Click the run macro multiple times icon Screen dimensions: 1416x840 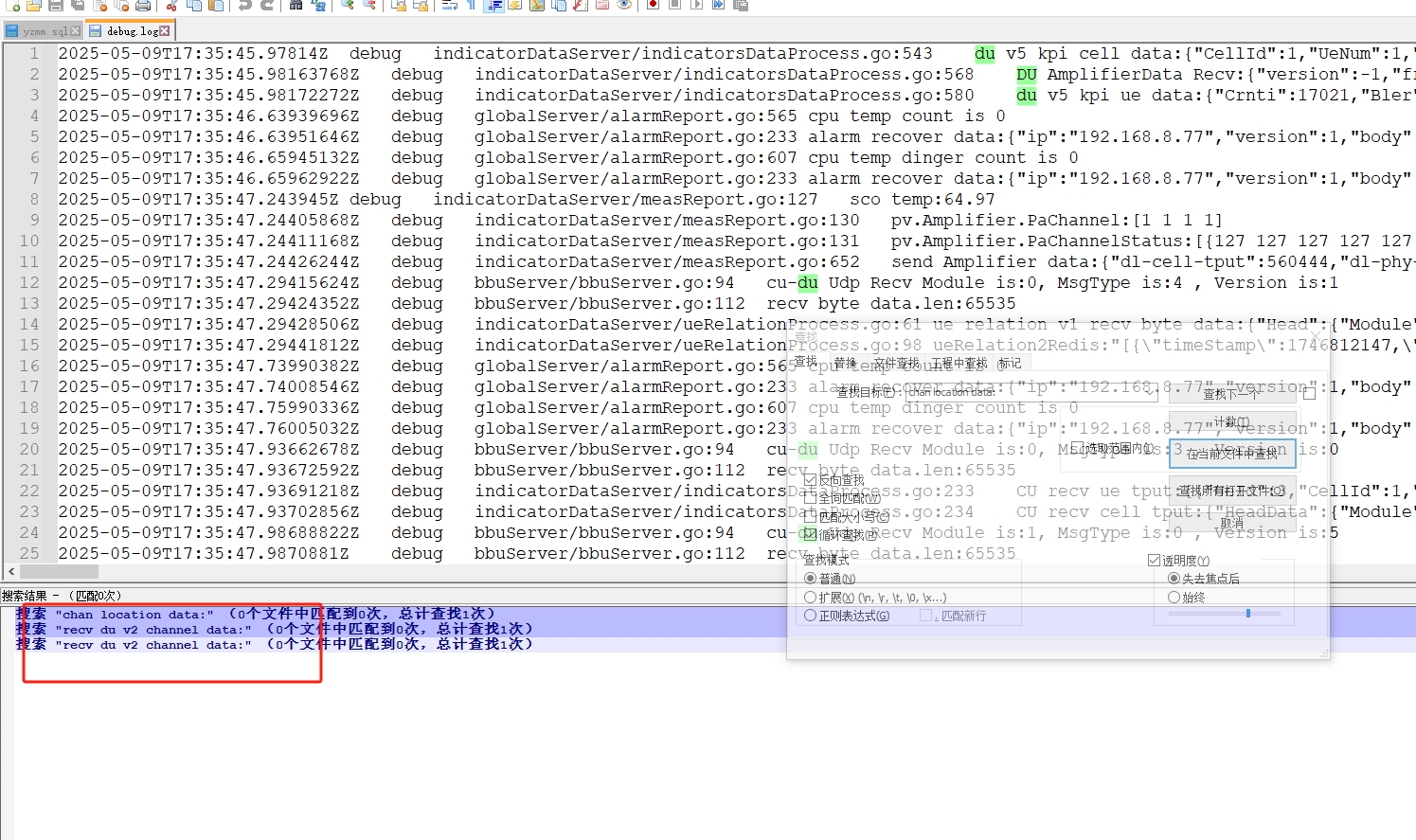pos(718,5)
